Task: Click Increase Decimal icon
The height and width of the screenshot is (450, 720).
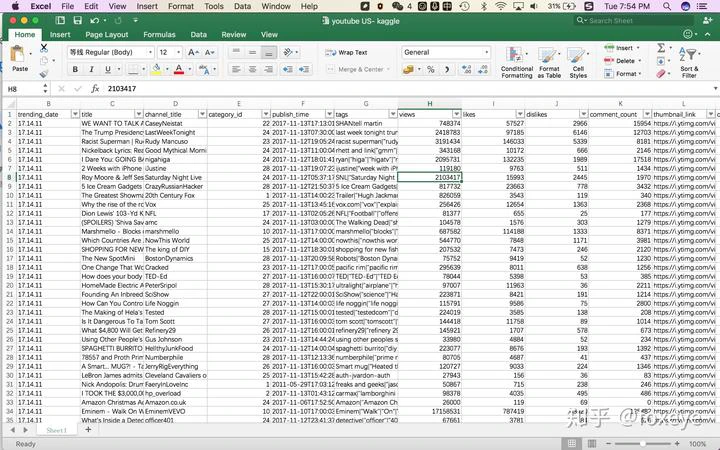Action: click(467, 69)
